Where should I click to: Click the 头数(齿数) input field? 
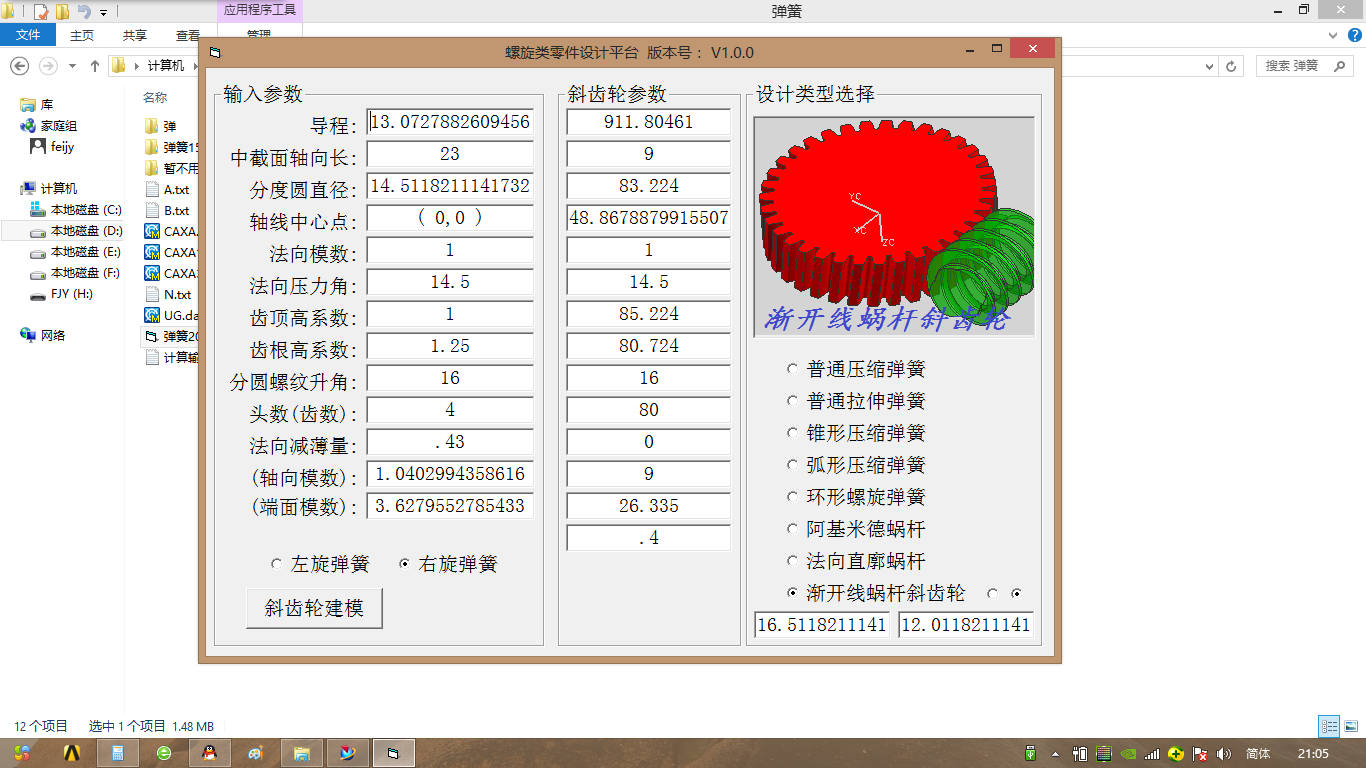point(449,410)
